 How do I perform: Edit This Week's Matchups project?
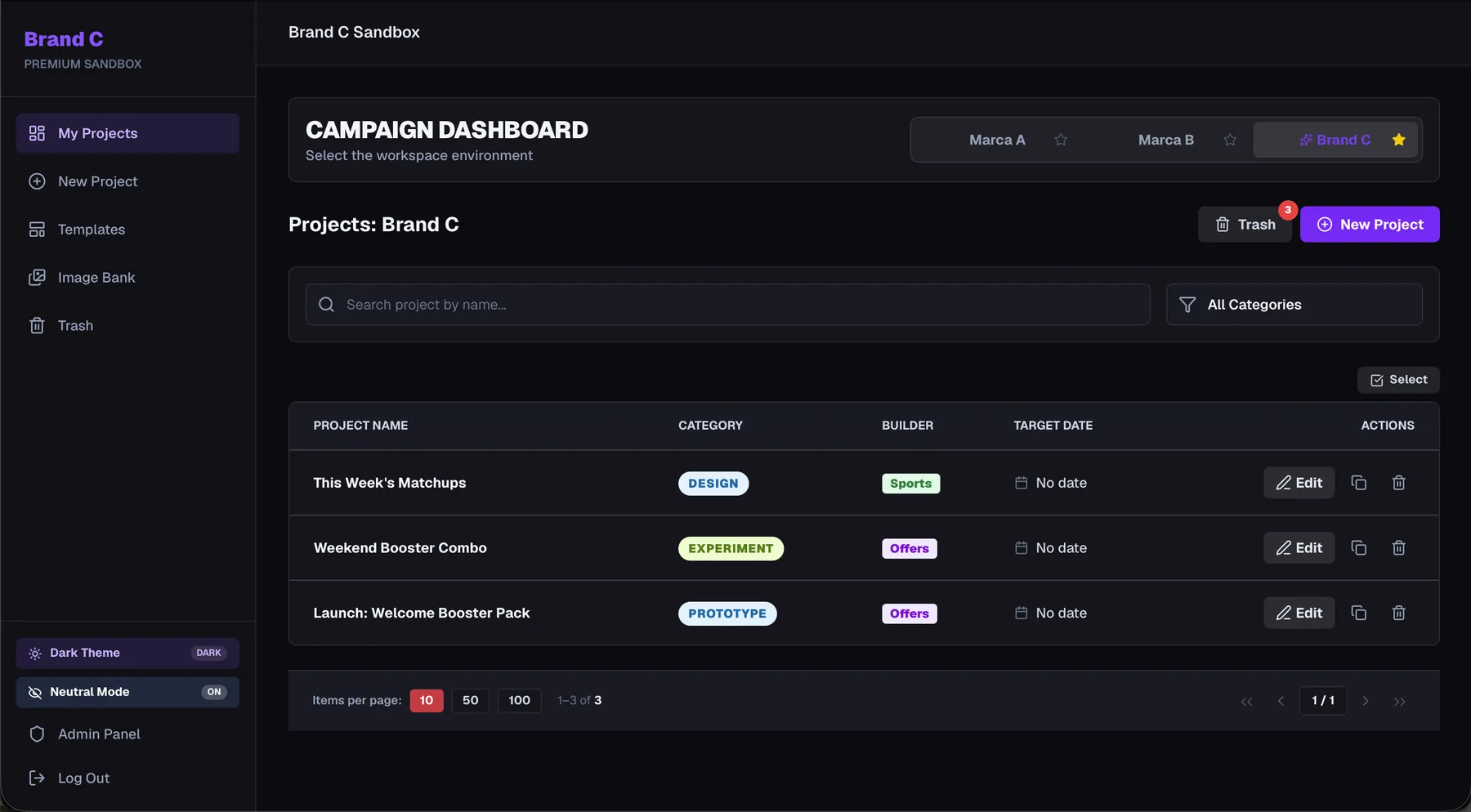1299,483
